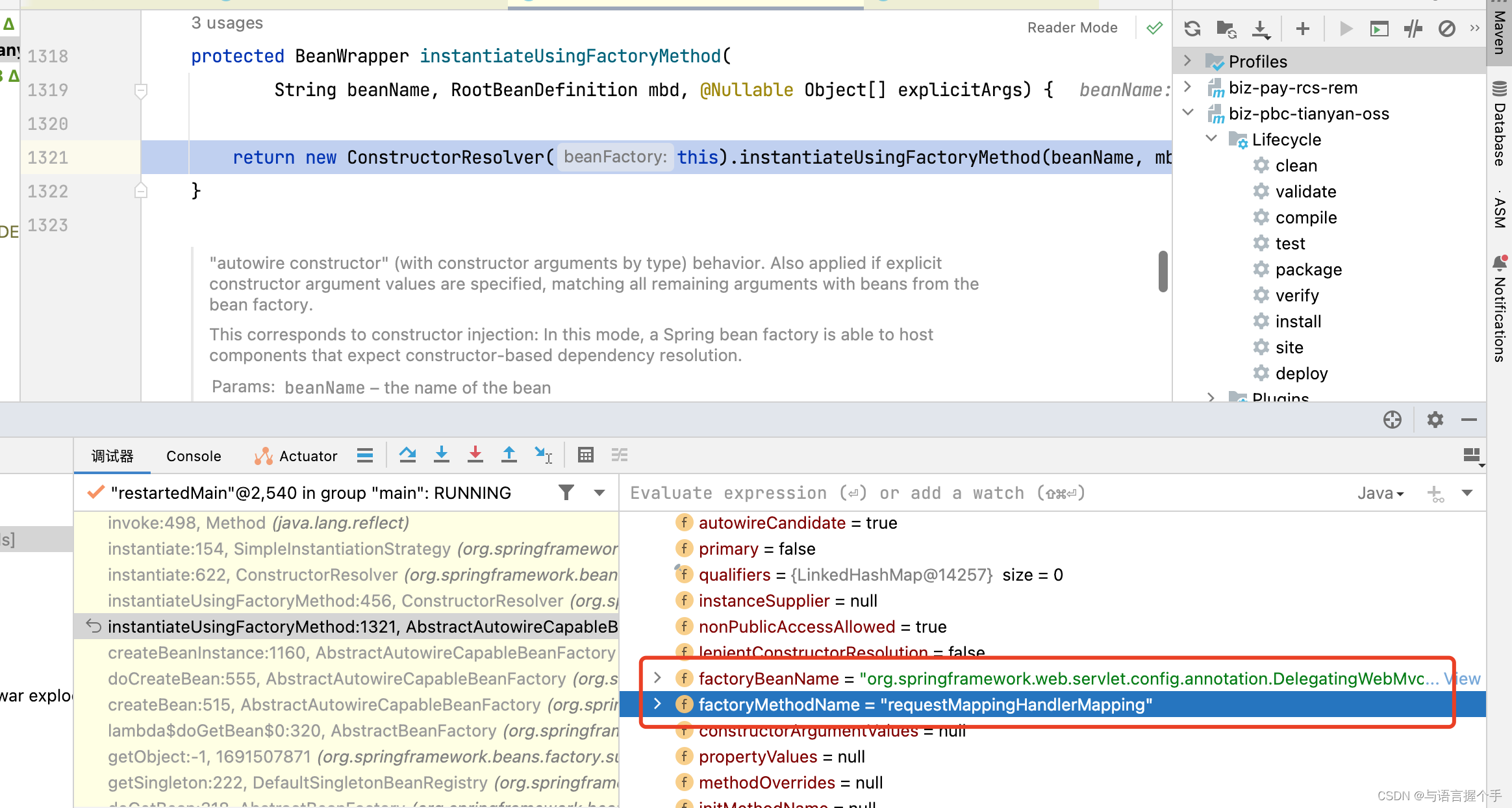Click the Evaluate expression input field
The height and width of the screenshot is (808, 1512).
987,494
